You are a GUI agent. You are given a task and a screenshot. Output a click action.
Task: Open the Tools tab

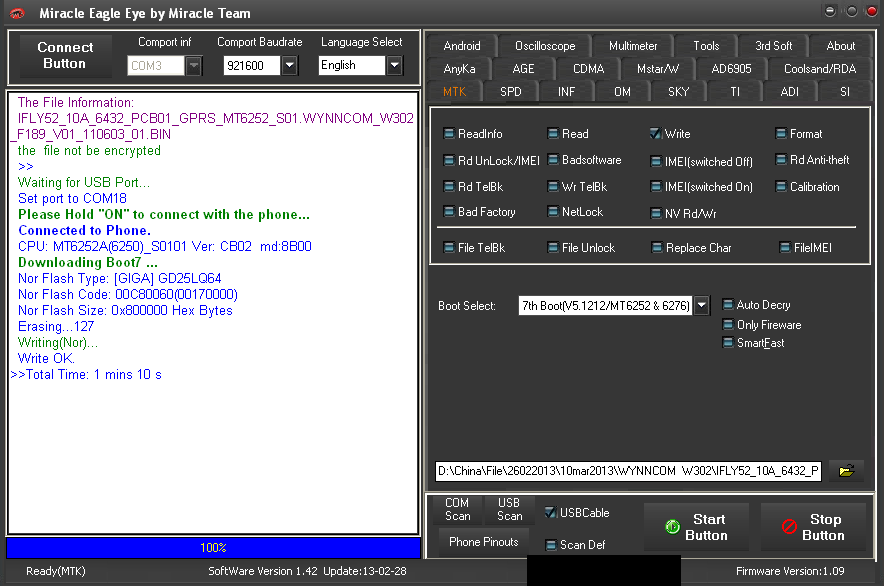pyautogui.click(x=706, y=46)
